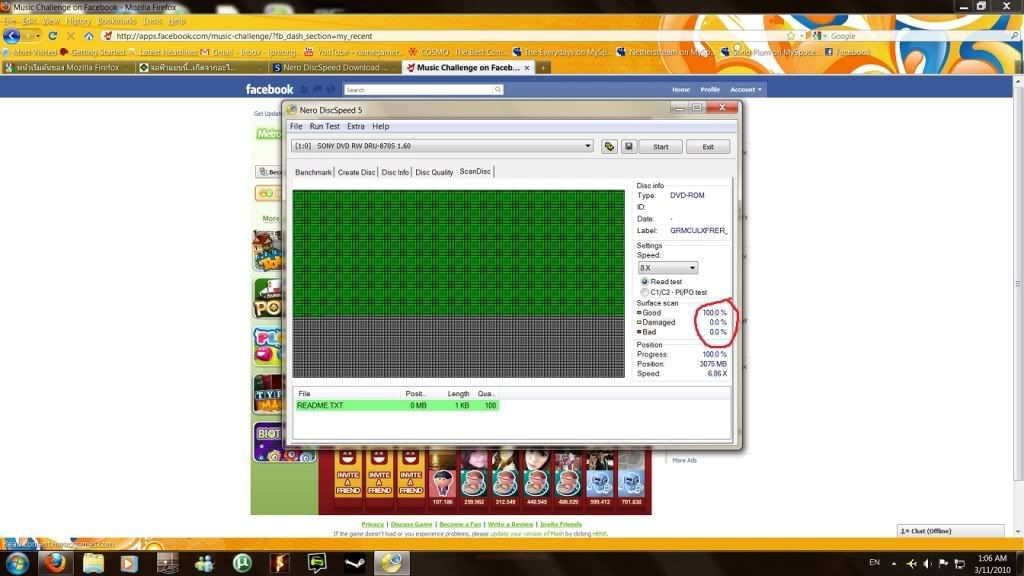Select the C1/C2 - PI/PO test option
The height and width of the screenshot is (576, 1024).
coord(645,292)
